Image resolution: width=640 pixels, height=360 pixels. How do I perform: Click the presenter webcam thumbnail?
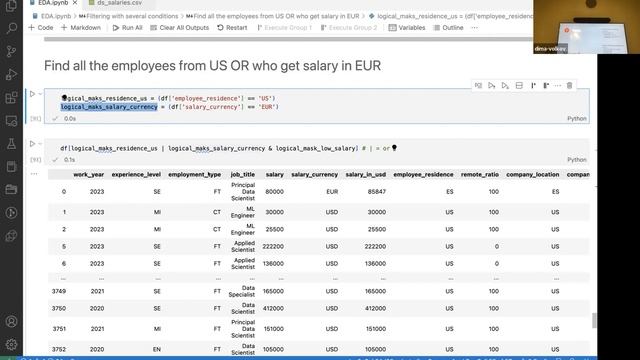coord(587,27)
